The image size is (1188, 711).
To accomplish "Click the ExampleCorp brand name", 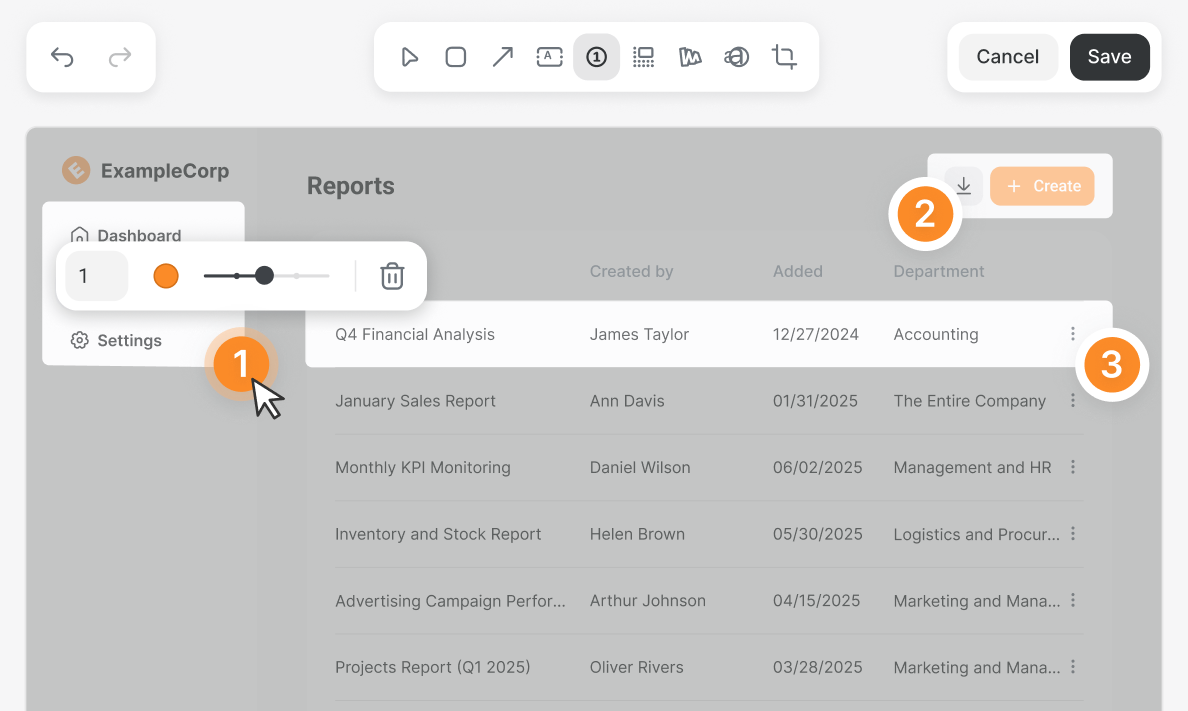I will tap(165, 171).
